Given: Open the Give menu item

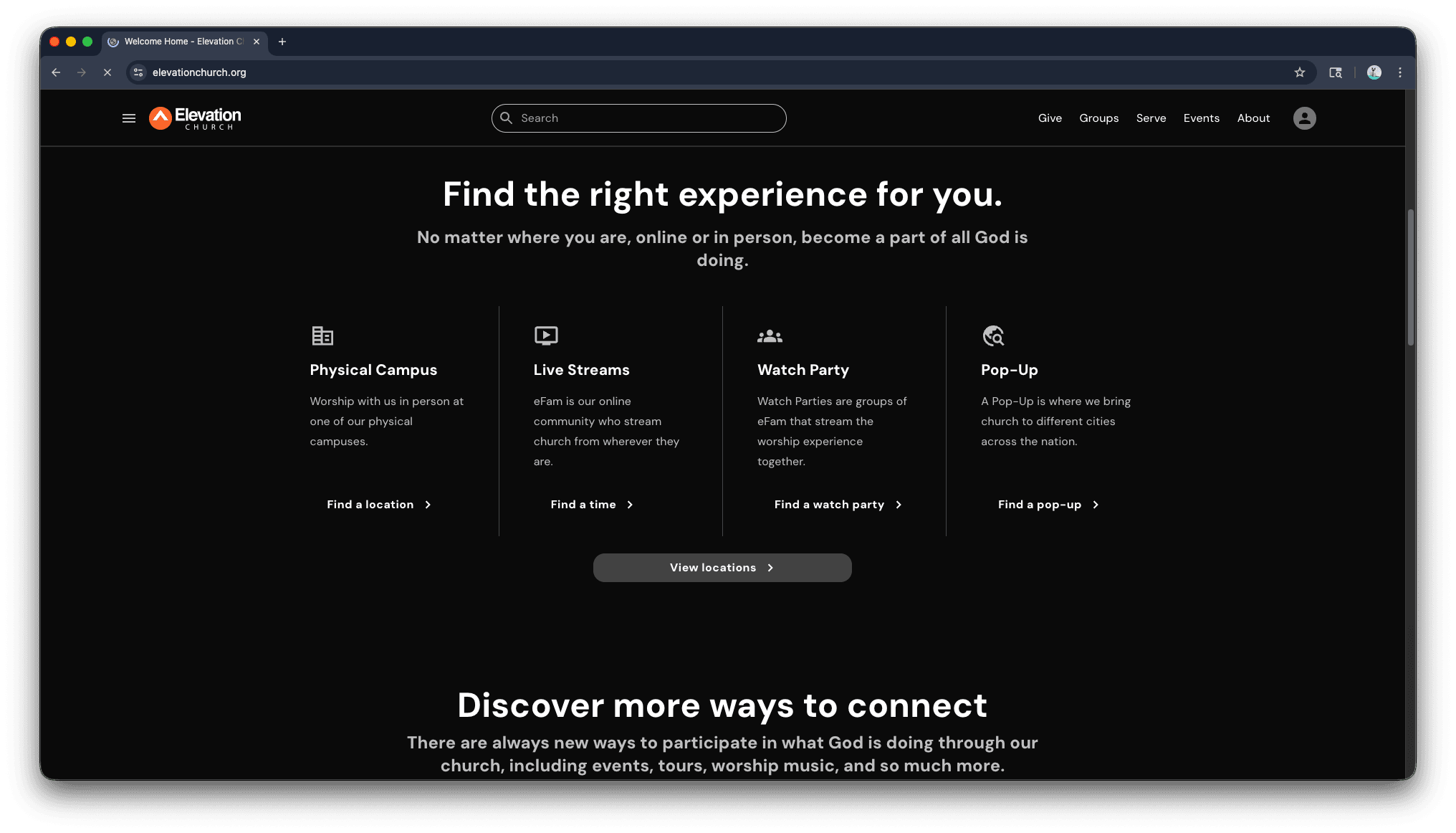Looking at the screenshot, I should [x=1050, y=118].
